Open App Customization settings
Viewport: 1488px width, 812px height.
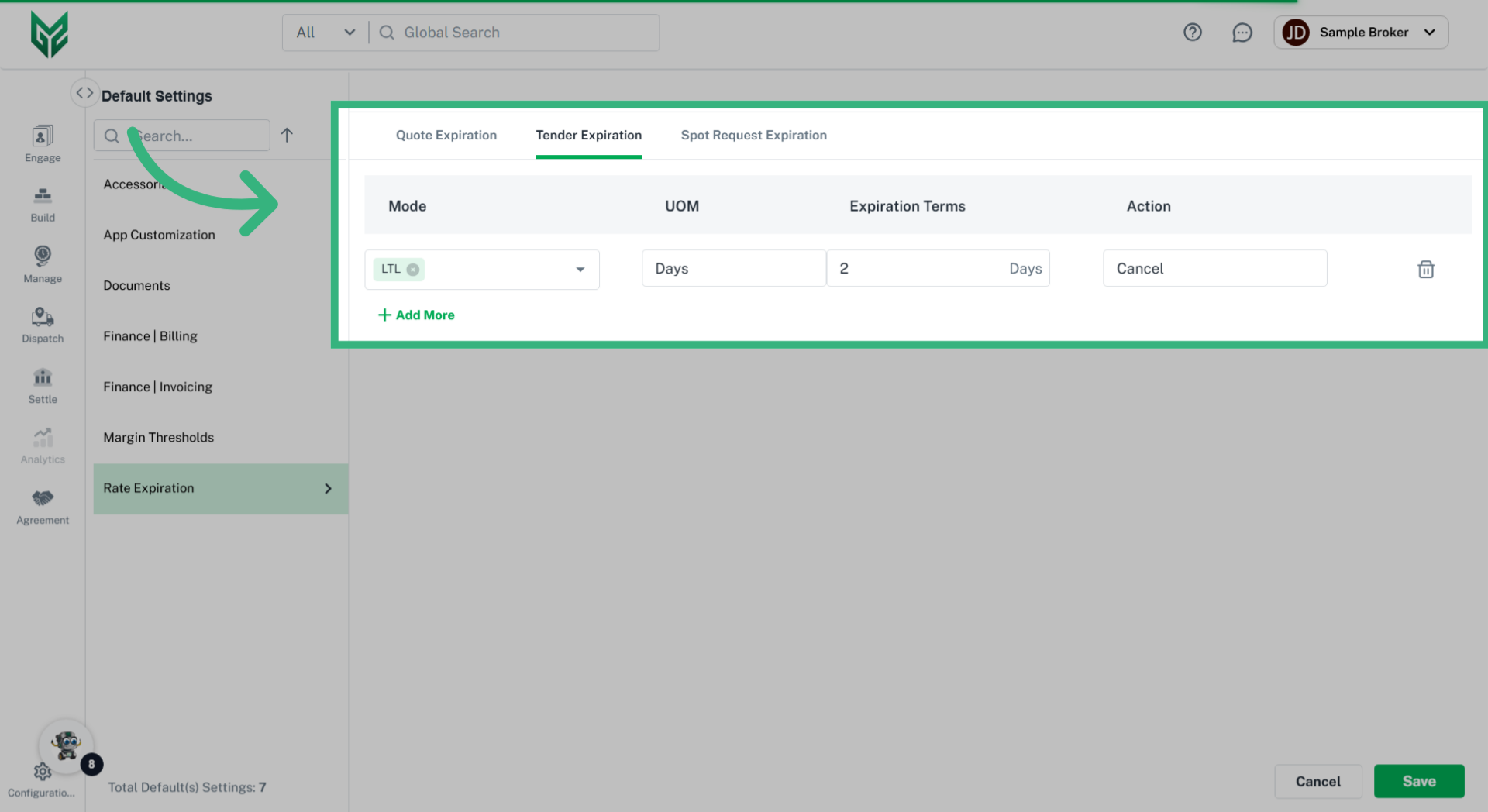pos(160,235)
